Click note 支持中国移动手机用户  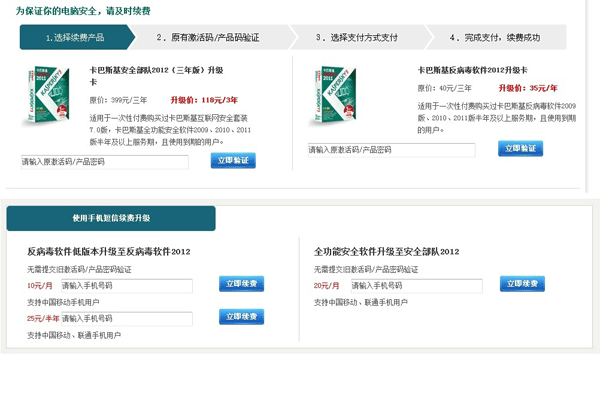click(x=63, y=303)
